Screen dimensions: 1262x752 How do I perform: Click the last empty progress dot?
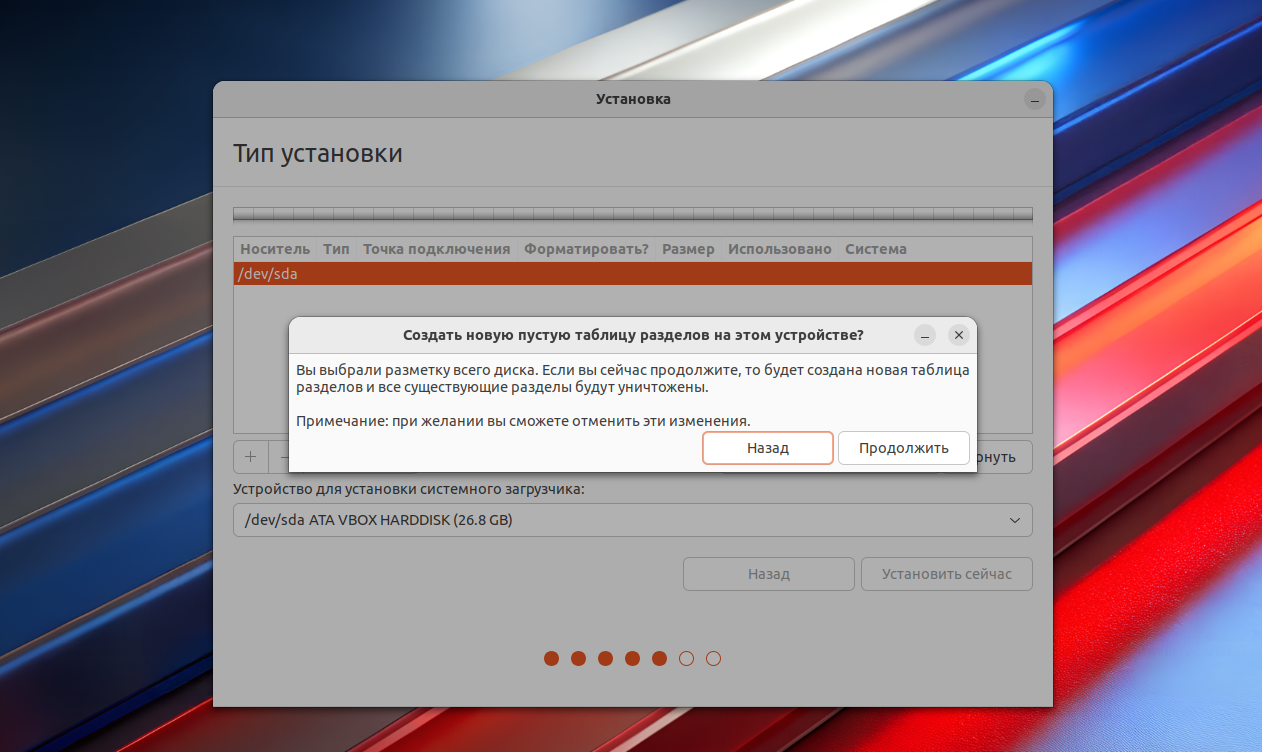pos(713,658)
